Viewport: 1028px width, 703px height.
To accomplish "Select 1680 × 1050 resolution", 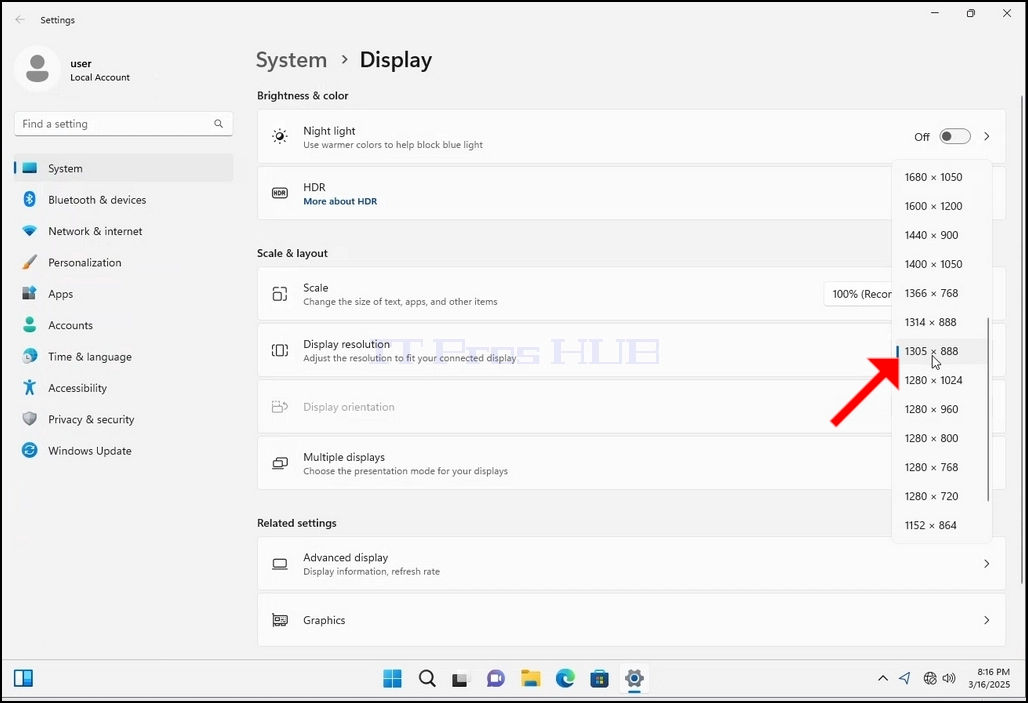I will [941, 177].
